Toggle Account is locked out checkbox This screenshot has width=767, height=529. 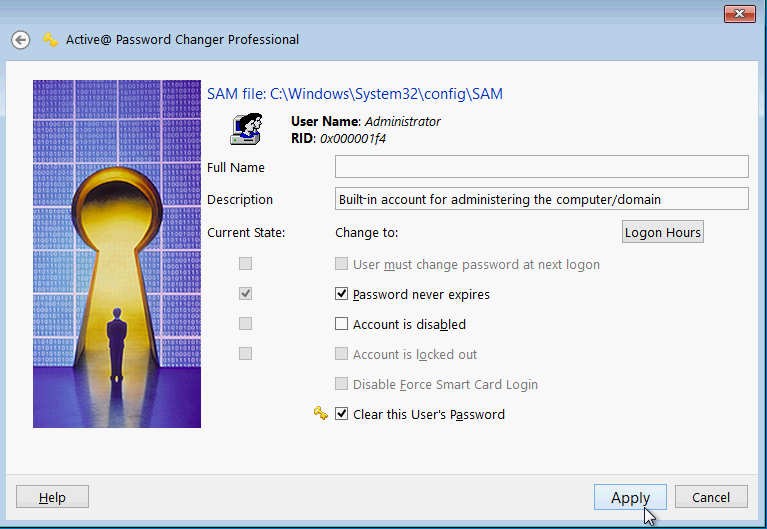pos(341,354)
